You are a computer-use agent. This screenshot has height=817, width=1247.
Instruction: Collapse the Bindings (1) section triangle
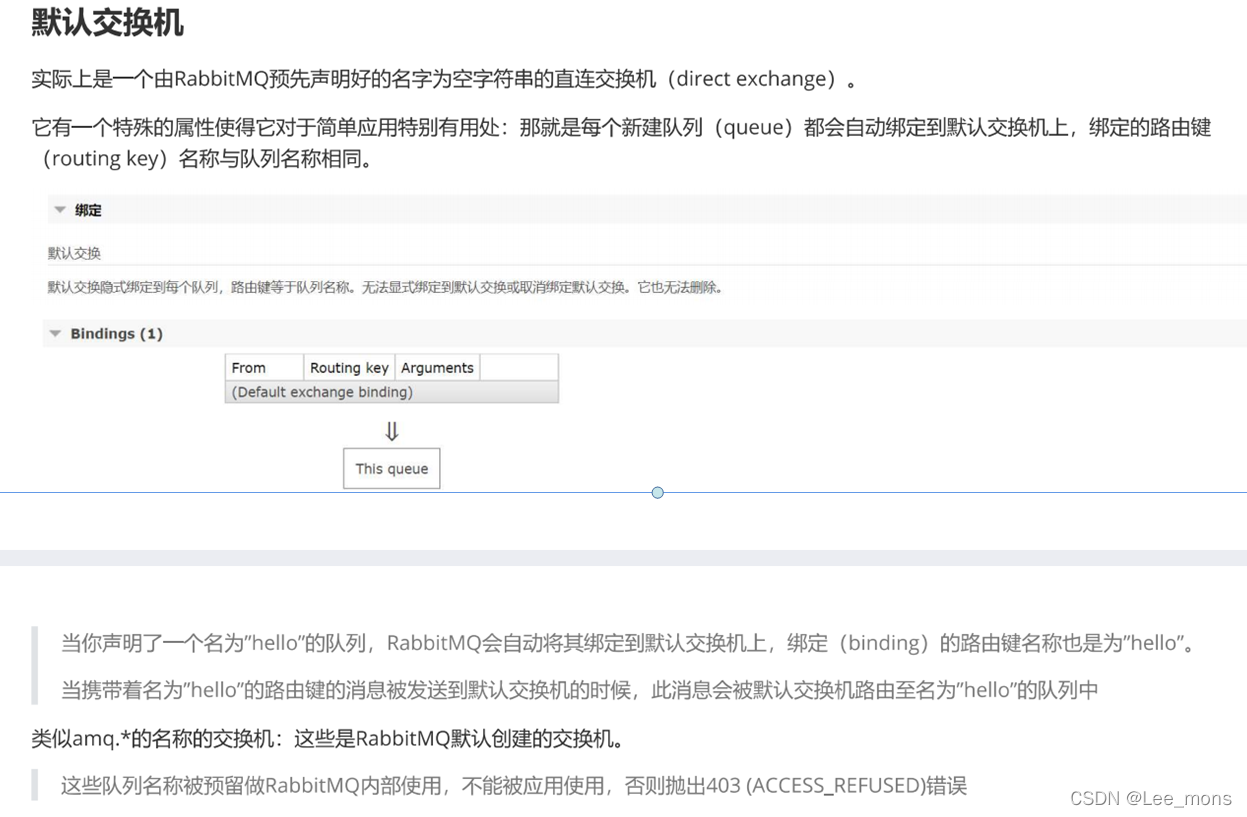tap(56, 334)
